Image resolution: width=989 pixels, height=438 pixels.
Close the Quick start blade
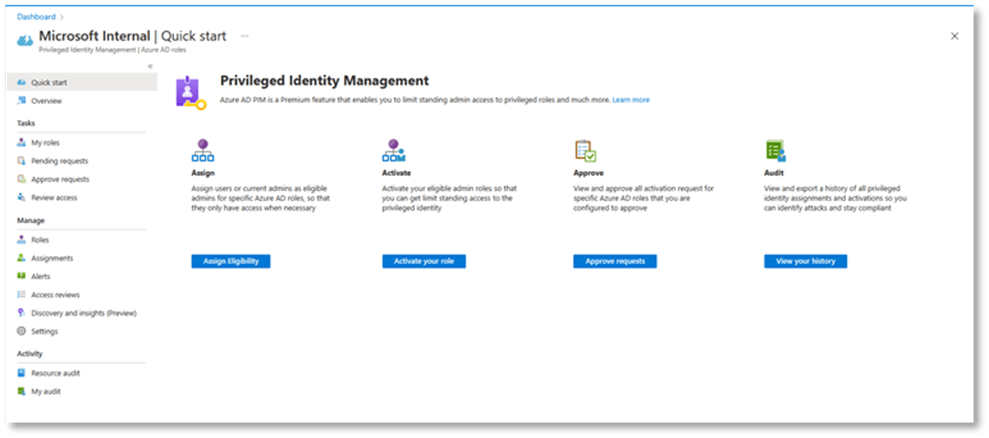954,36
